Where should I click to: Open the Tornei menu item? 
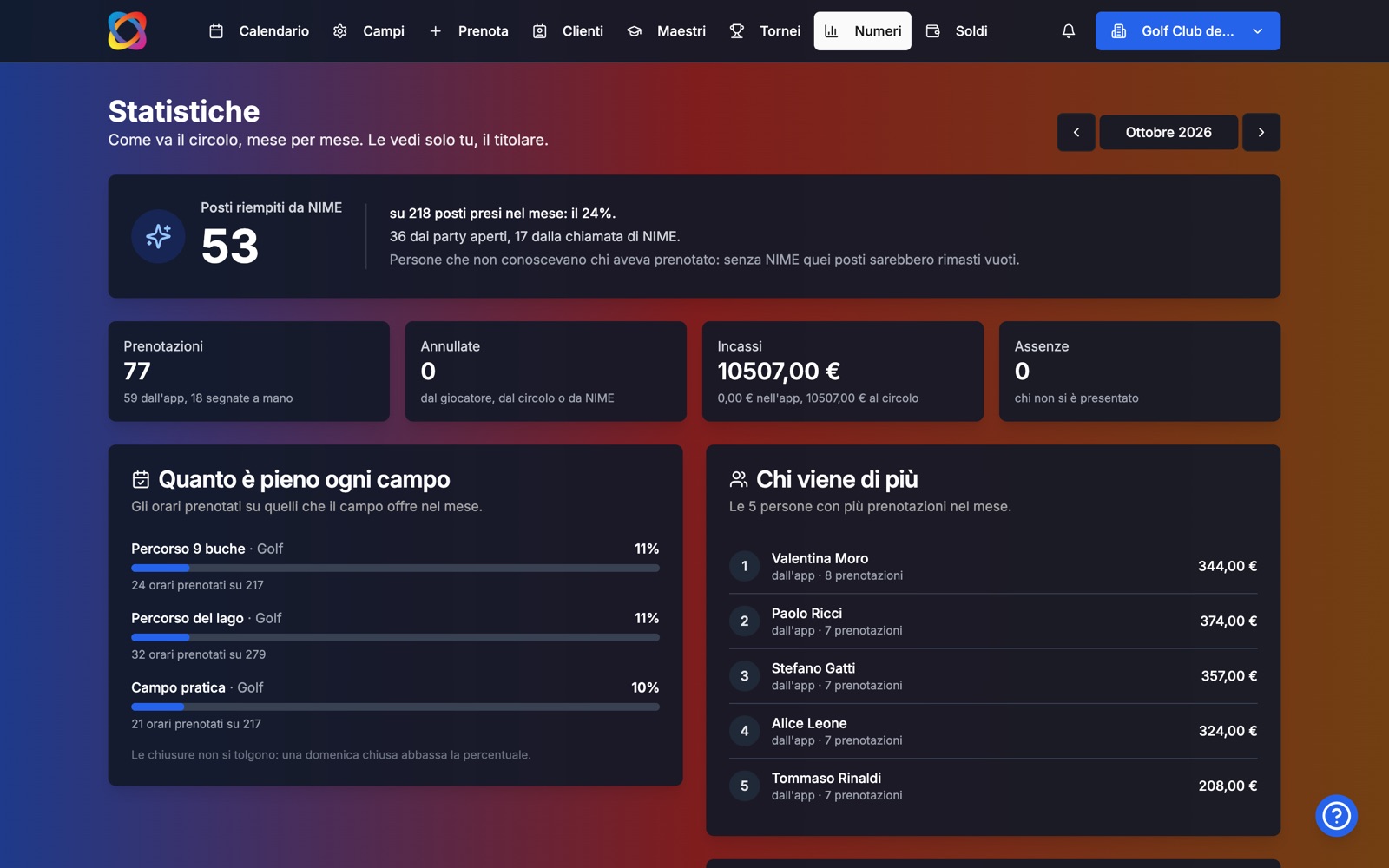(765, 31)
